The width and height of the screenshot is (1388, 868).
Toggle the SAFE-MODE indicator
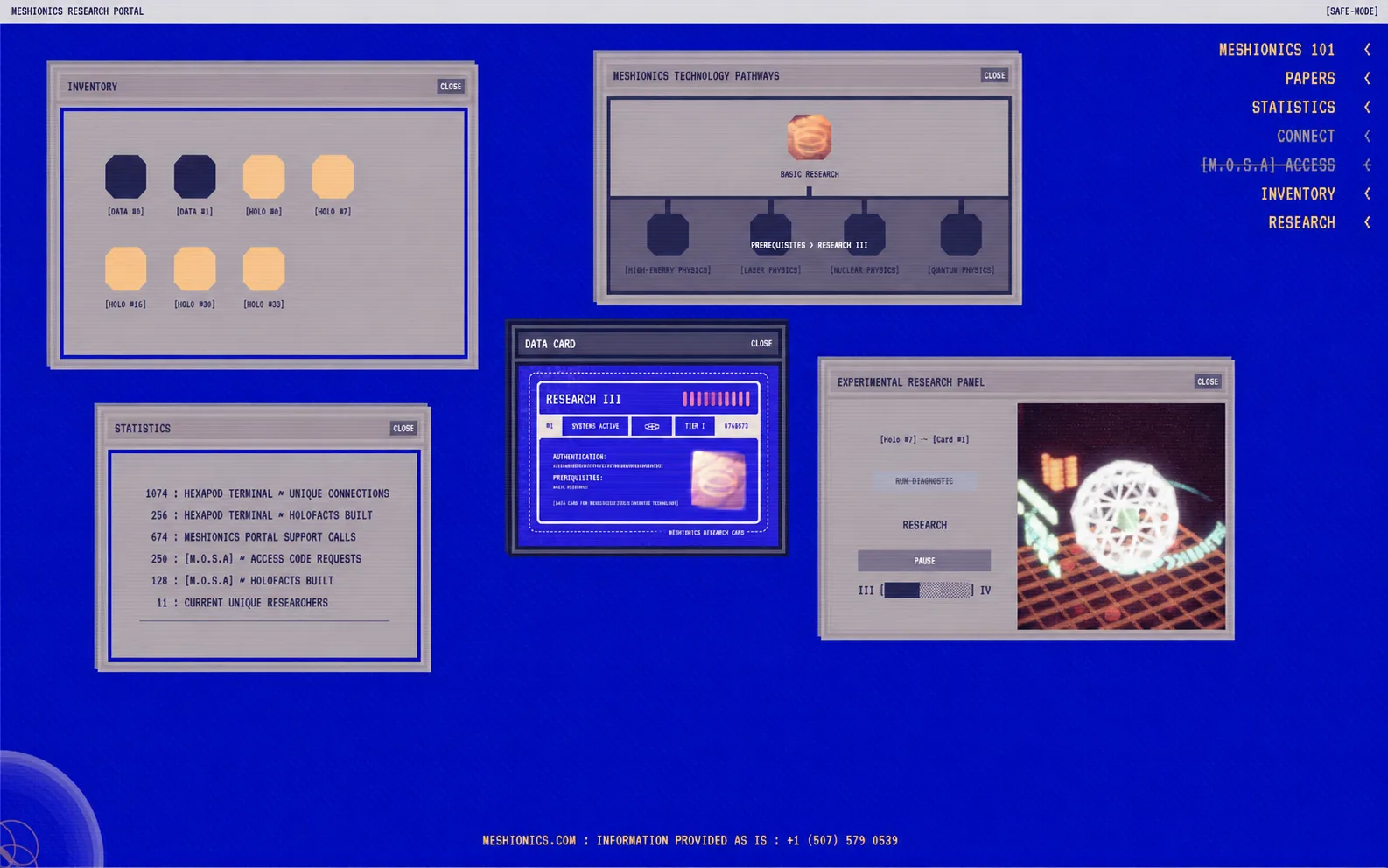(x=1352, y=11)
